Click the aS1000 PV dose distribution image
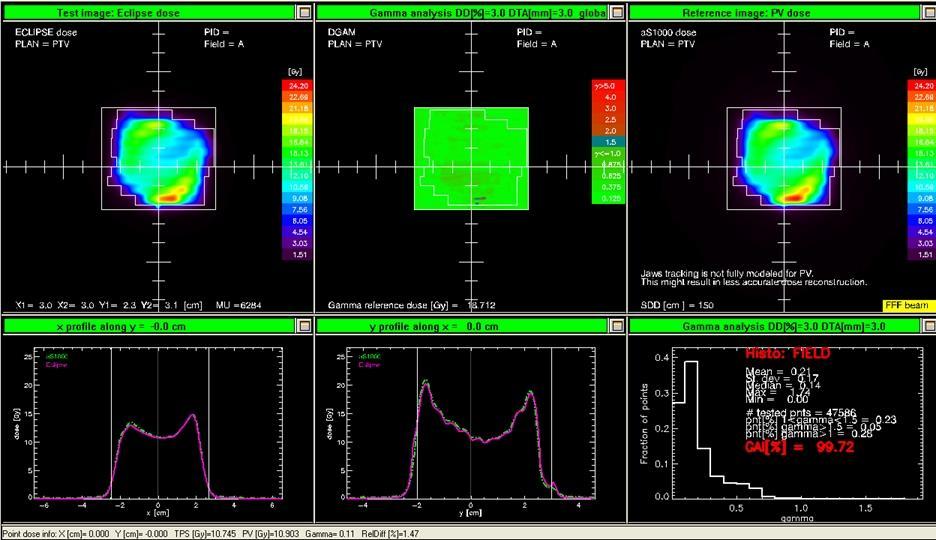The width and height of the screenshot is (936, 540). tap(784, 159)
